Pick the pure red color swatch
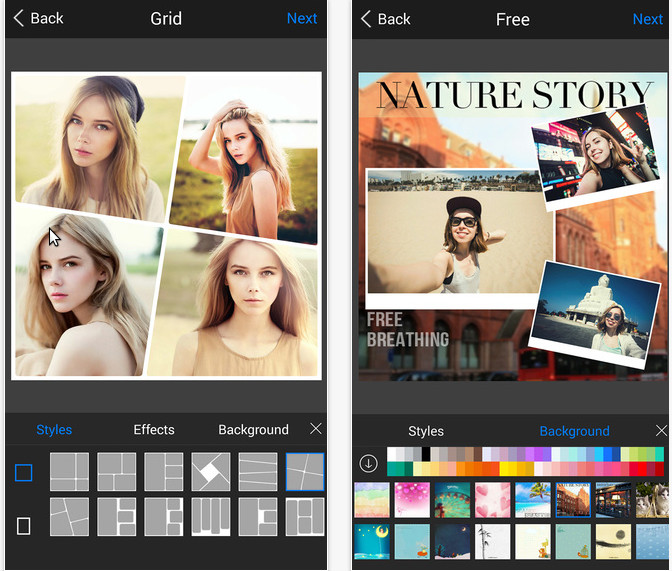672x571 pixels. coord(642,469)
